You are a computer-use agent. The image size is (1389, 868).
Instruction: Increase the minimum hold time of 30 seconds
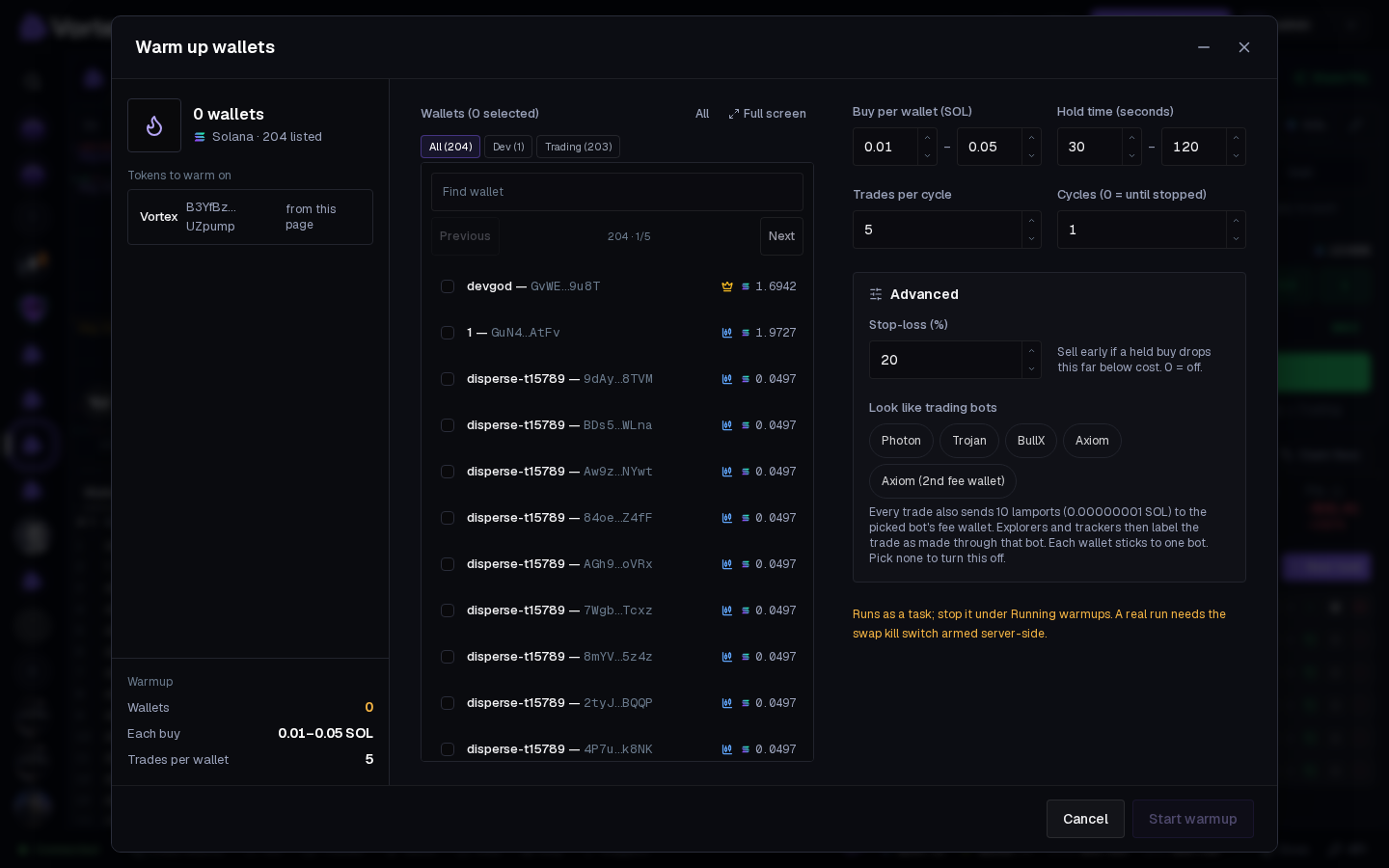(1131, 138)
